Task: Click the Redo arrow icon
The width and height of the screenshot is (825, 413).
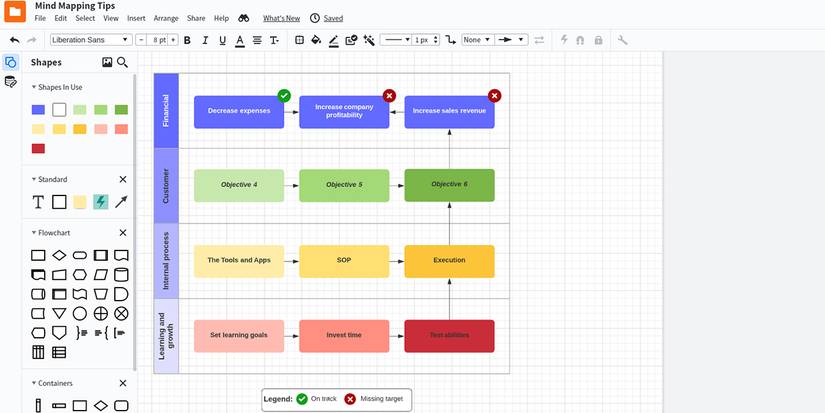Action: click(x=32, y=40)
